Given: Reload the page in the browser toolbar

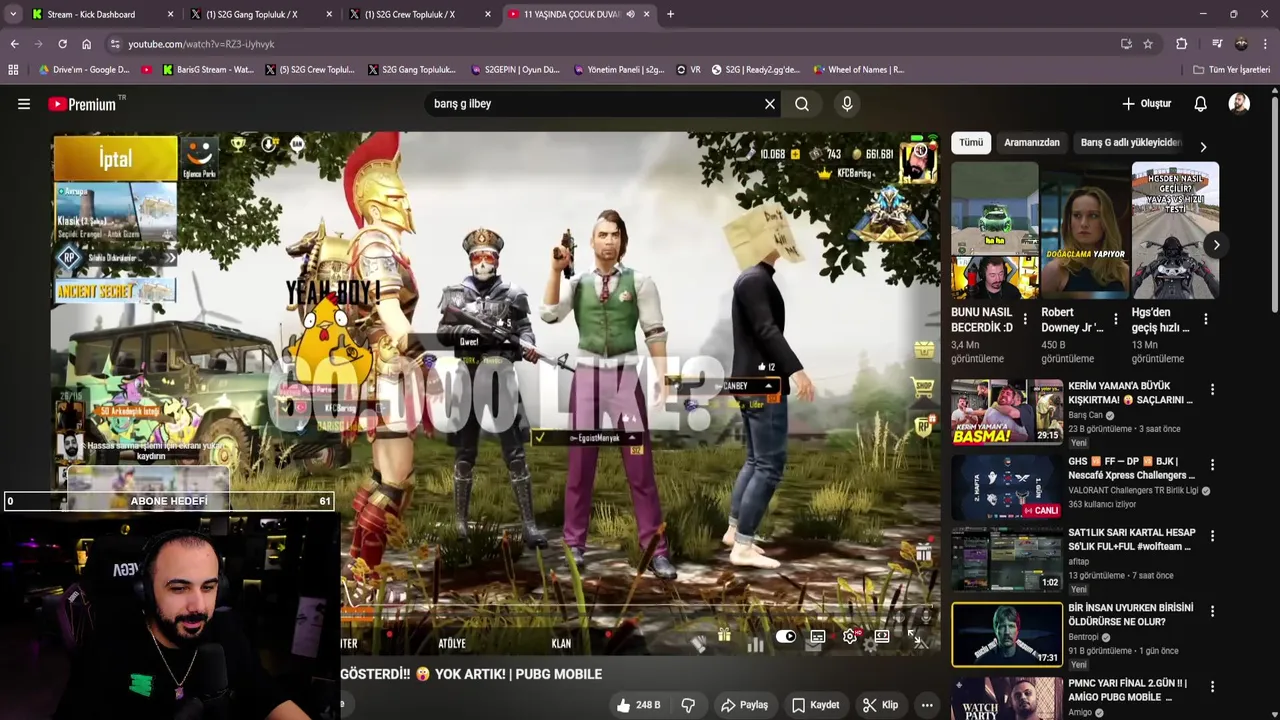Looking at the screenshot, I should pos(62,44).
